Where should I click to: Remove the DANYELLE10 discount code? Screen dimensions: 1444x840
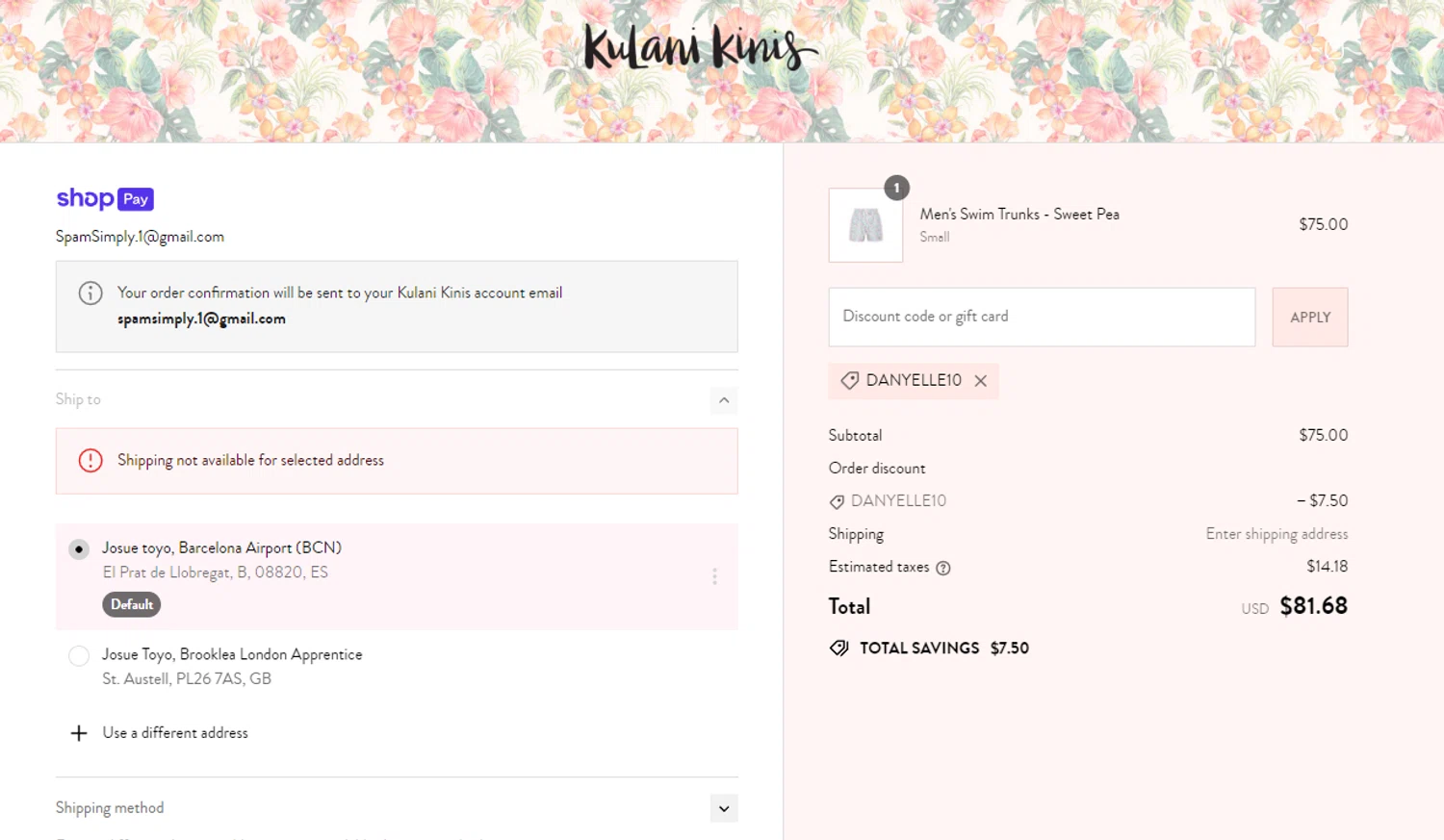coord(980,381)
